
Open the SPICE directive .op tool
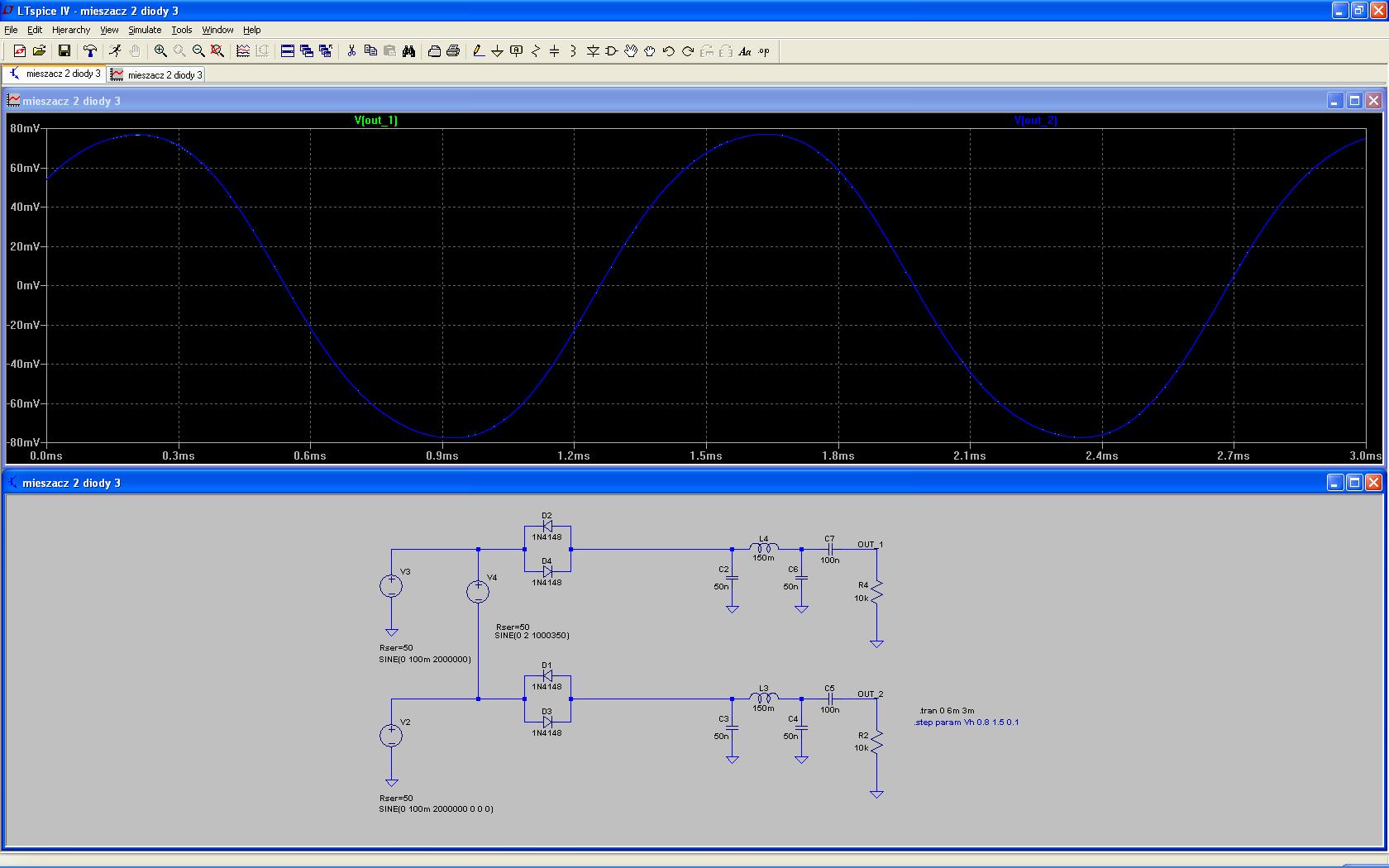point(764,51)
